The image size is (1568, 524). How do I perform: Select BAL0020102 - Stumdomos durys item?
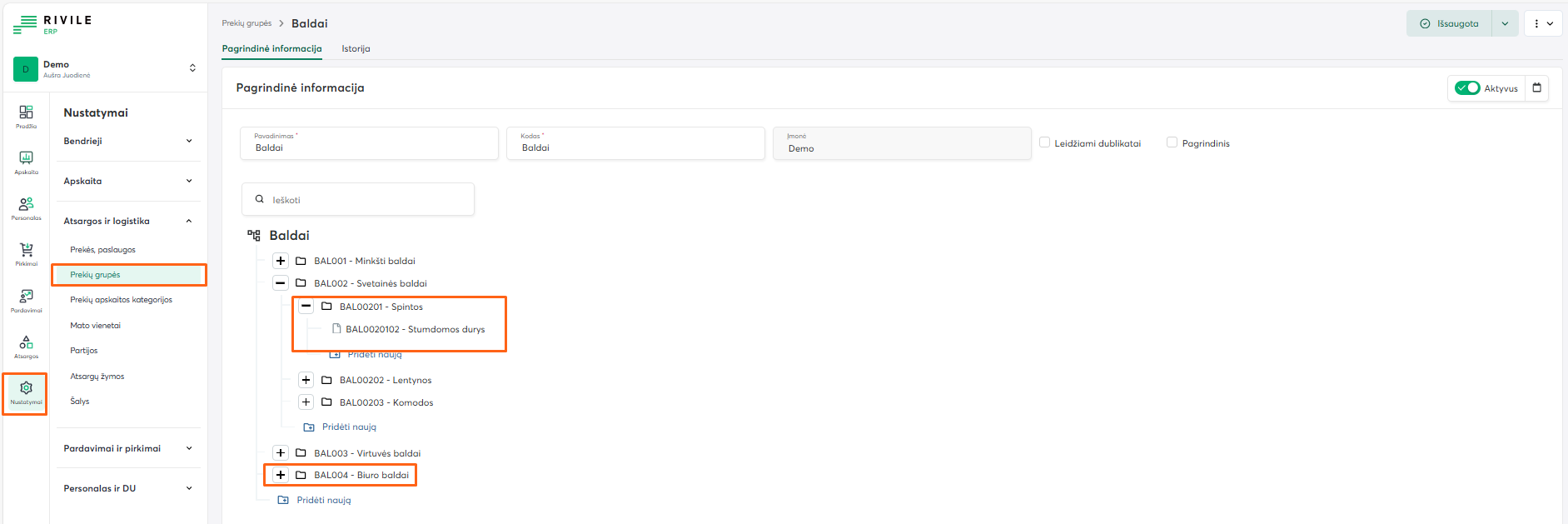415,329
